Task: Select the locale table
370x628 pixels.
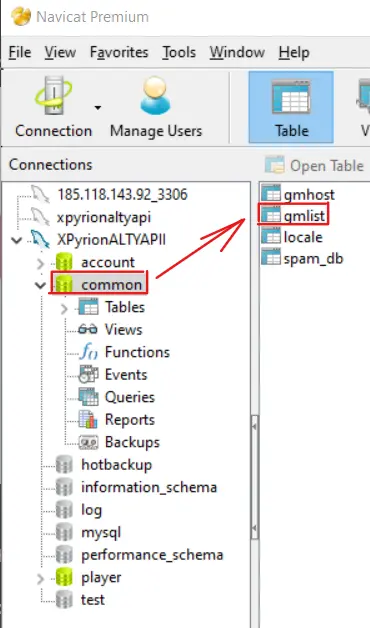Action: pos(303,237)
